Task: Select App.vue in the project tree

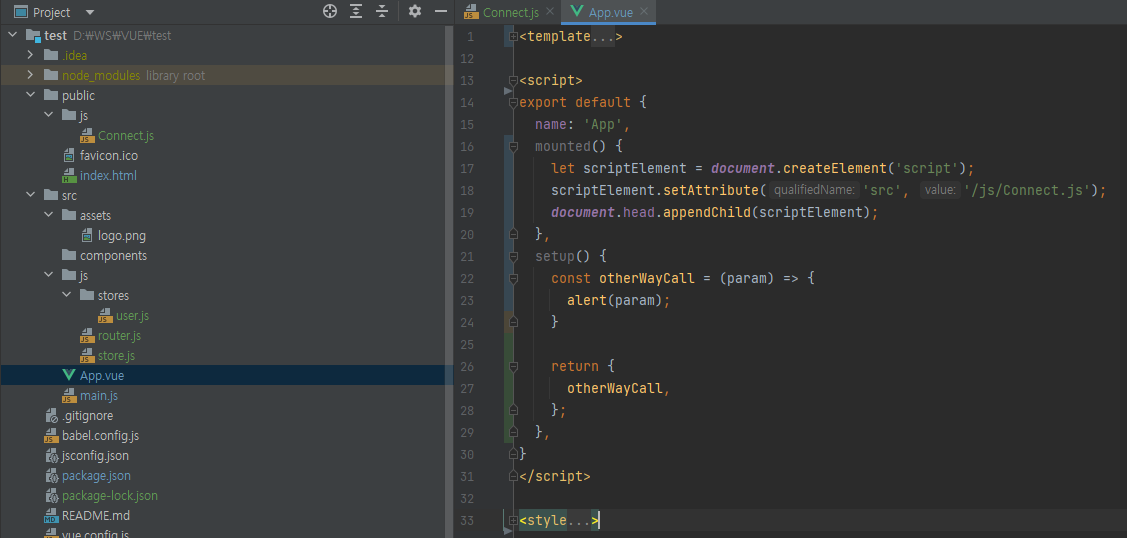Action: tap(102, 376)
